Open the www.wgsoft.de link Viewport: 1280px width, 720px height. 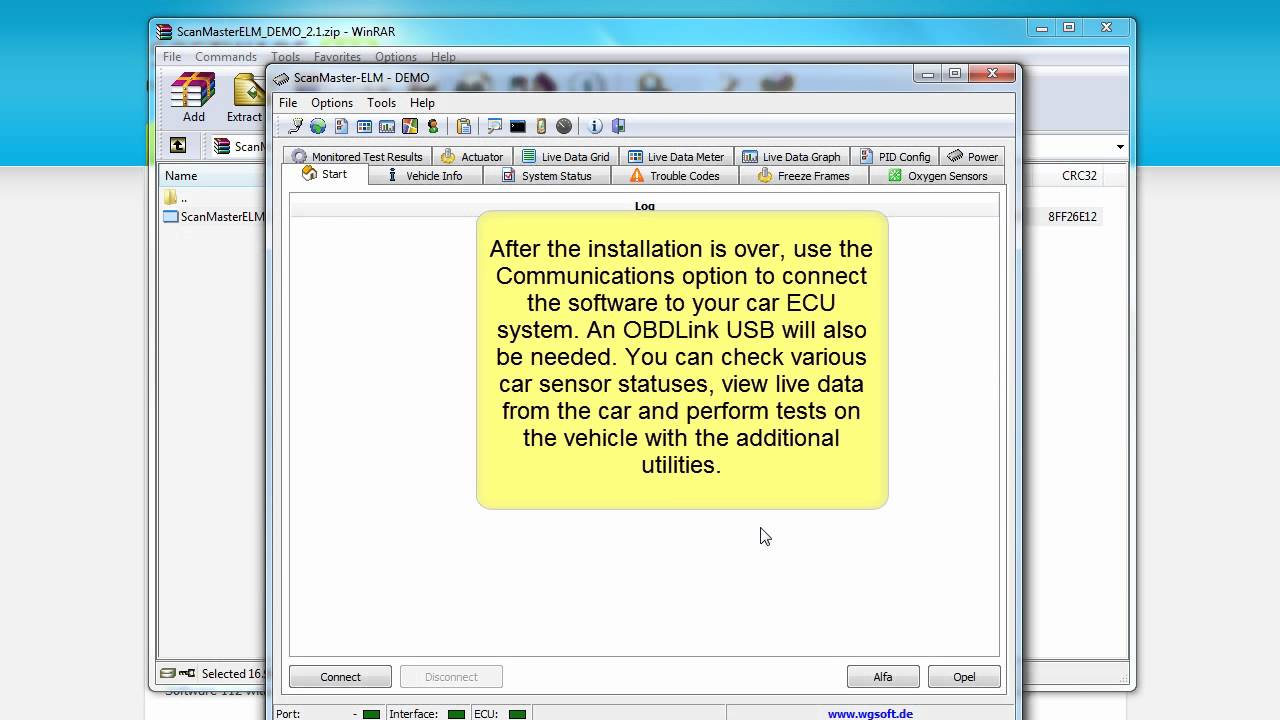point(870,714)
